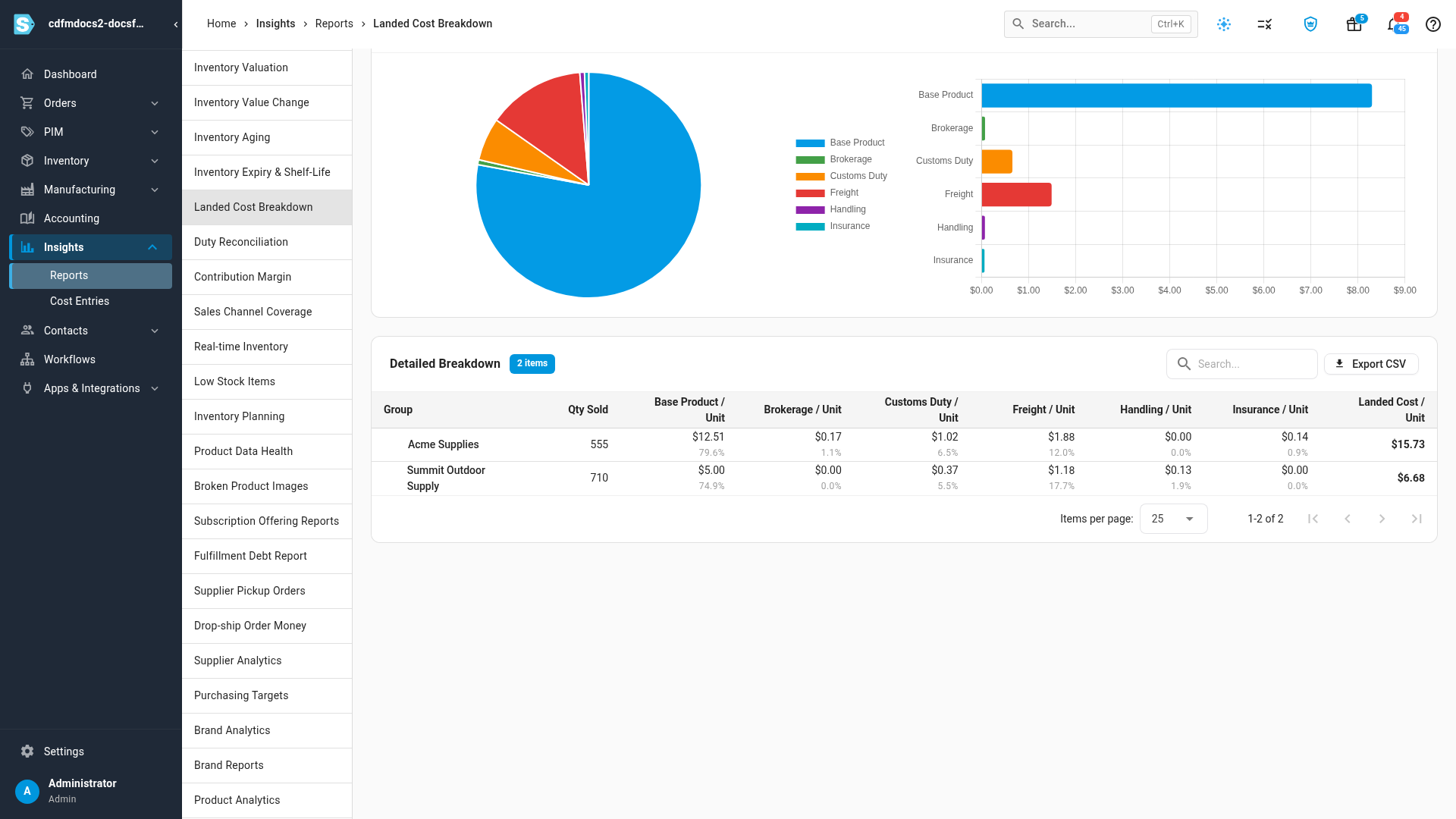The height and width of the screenshot is (819, 1456).
Task: Open Supplier Analytics report
Action: (x=267, y=661)
